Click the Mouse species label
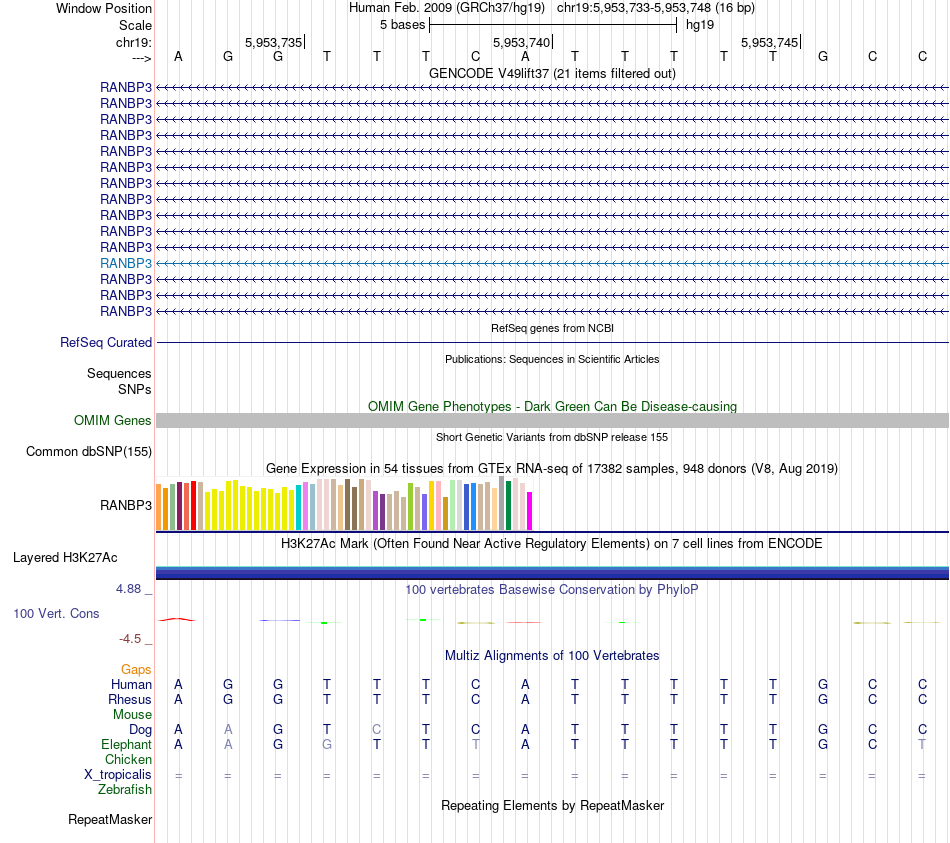The image size is (950, 843). click(132, 715)
